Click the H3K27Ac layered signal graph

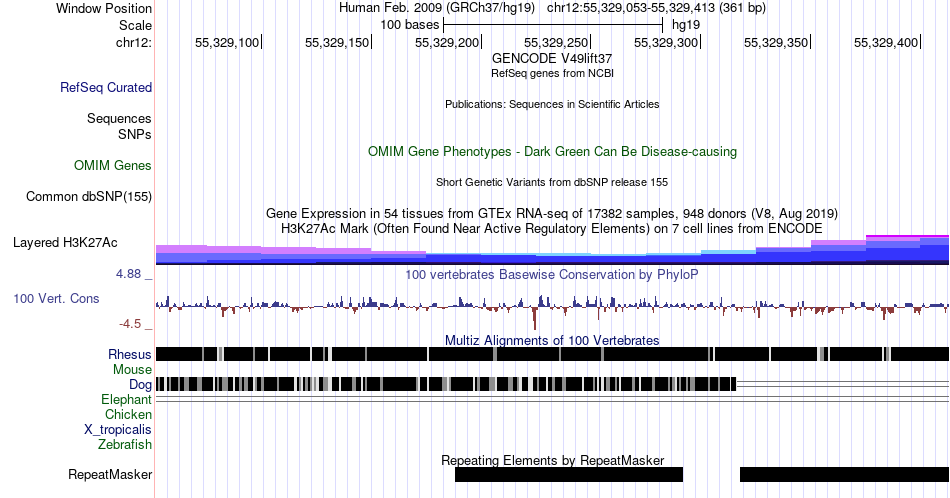[552, 250]
